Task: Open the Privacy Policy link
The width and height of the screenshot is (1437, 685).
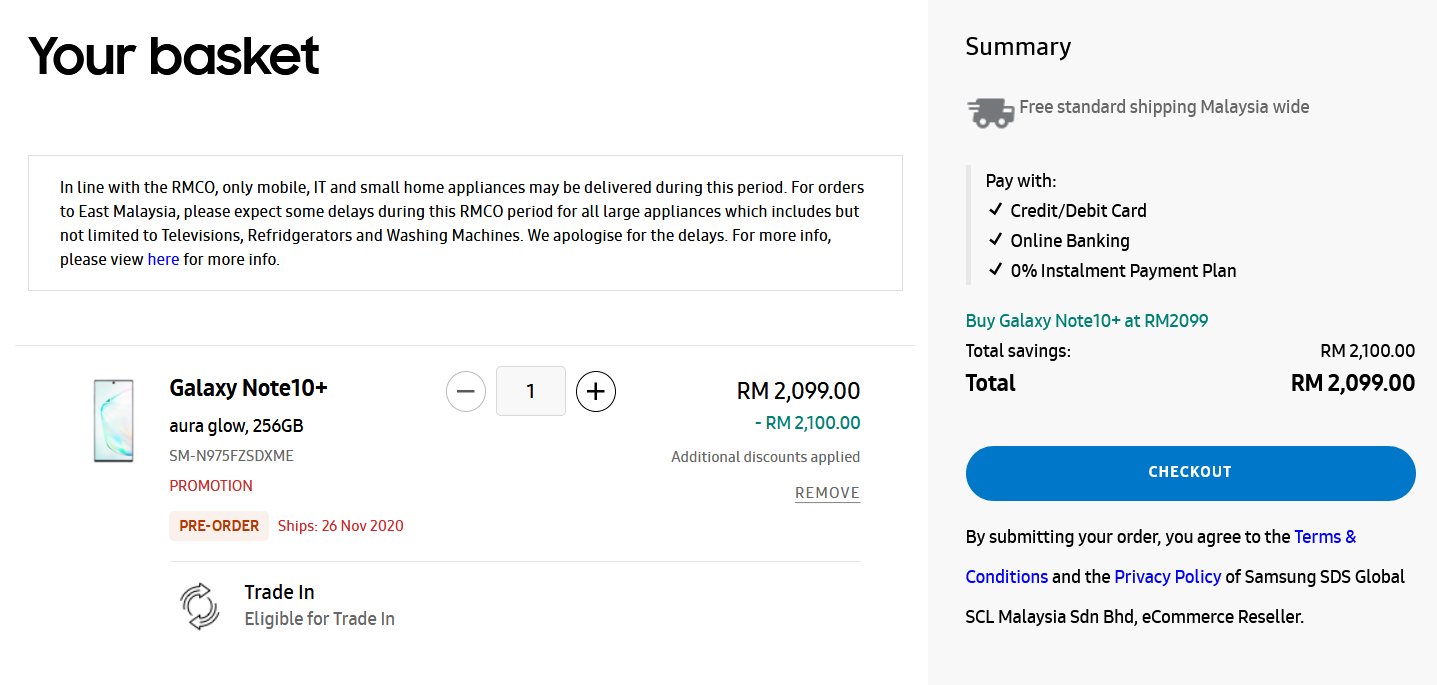Action: coord(1167,577)
